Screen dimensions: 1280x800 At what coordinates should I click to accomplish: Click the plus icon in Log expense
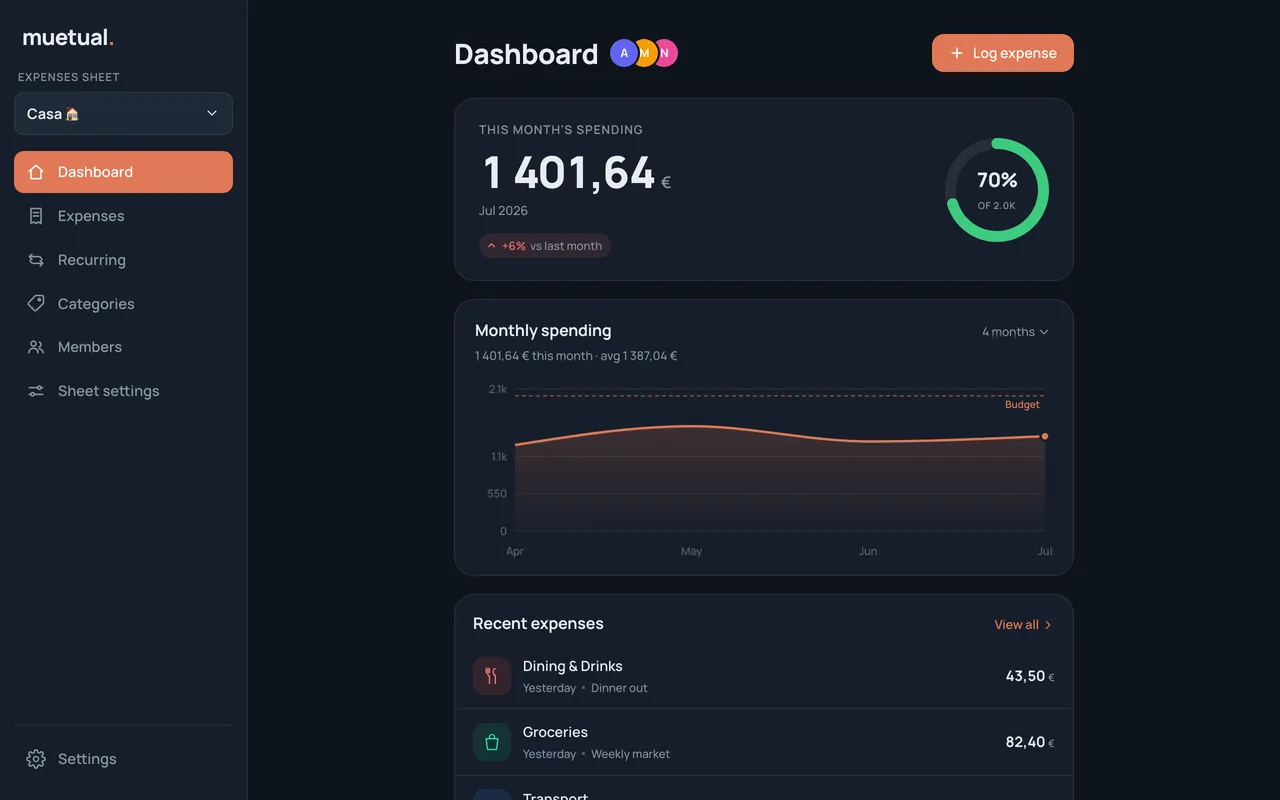(957, 53)
